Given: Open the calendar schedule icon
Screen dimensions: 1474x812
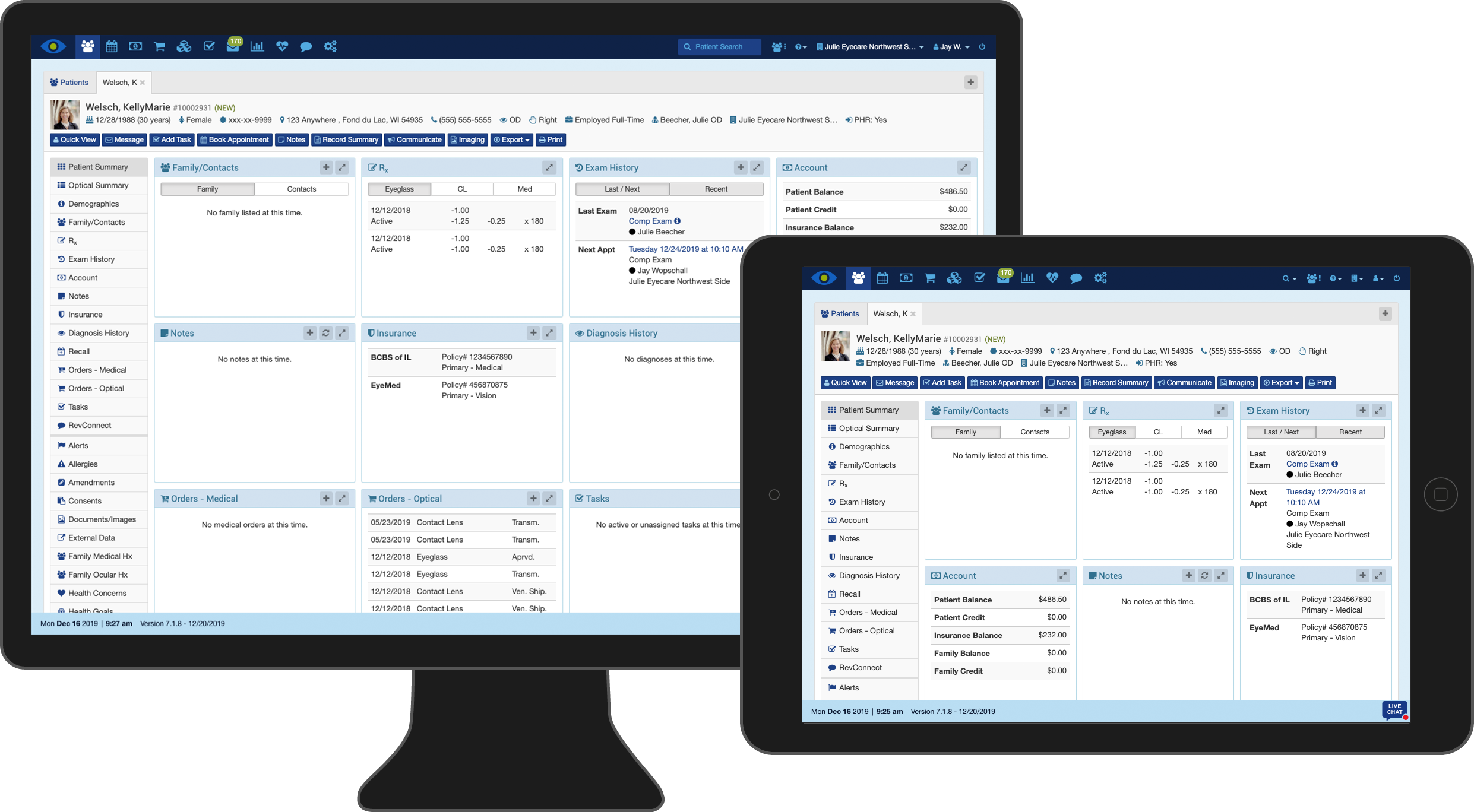Looking at the screenshot, I should 112,46.
